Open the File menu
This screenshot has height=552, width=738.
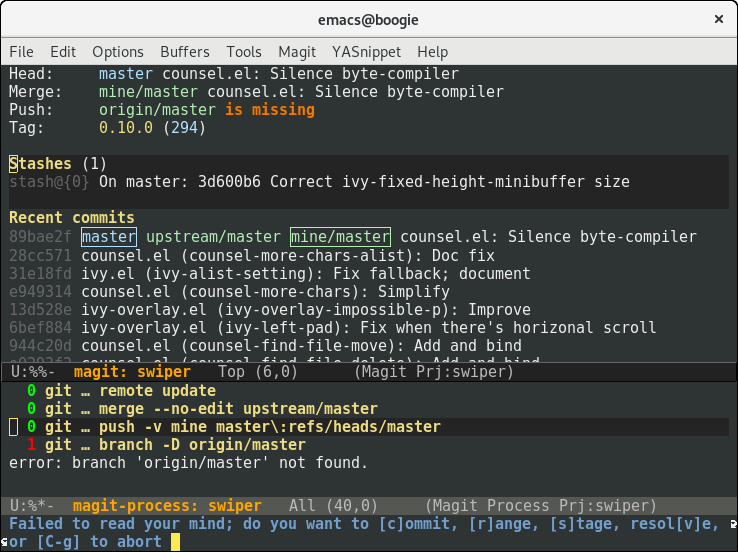click(21, 51)
